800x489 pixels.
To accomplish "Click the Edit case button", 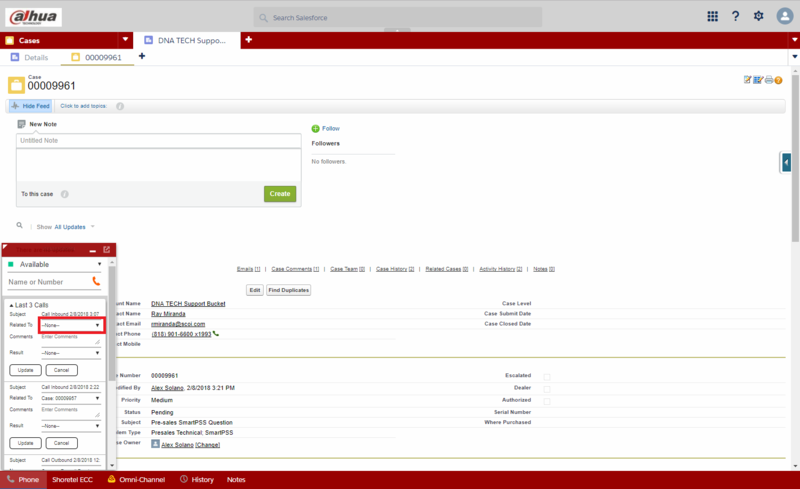I will click(255, 290).
